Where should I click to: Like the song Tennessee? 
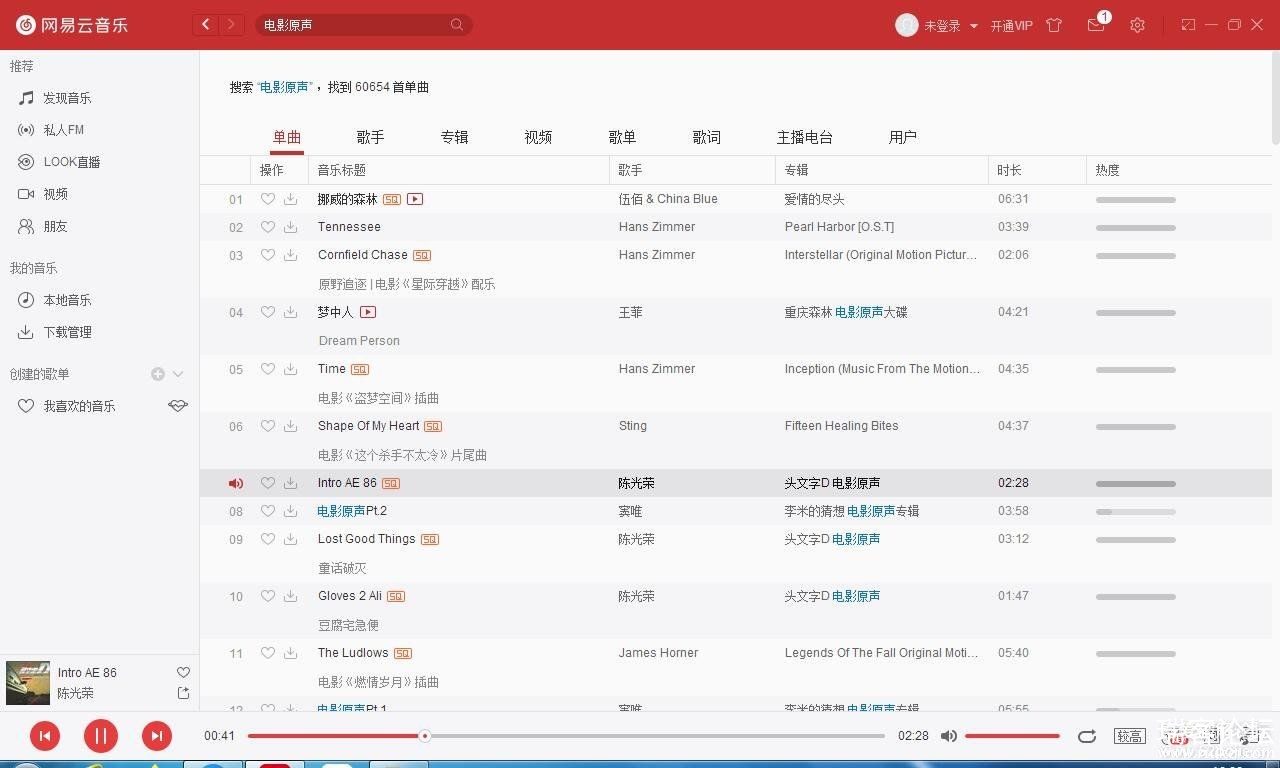(x=267, y=227)
